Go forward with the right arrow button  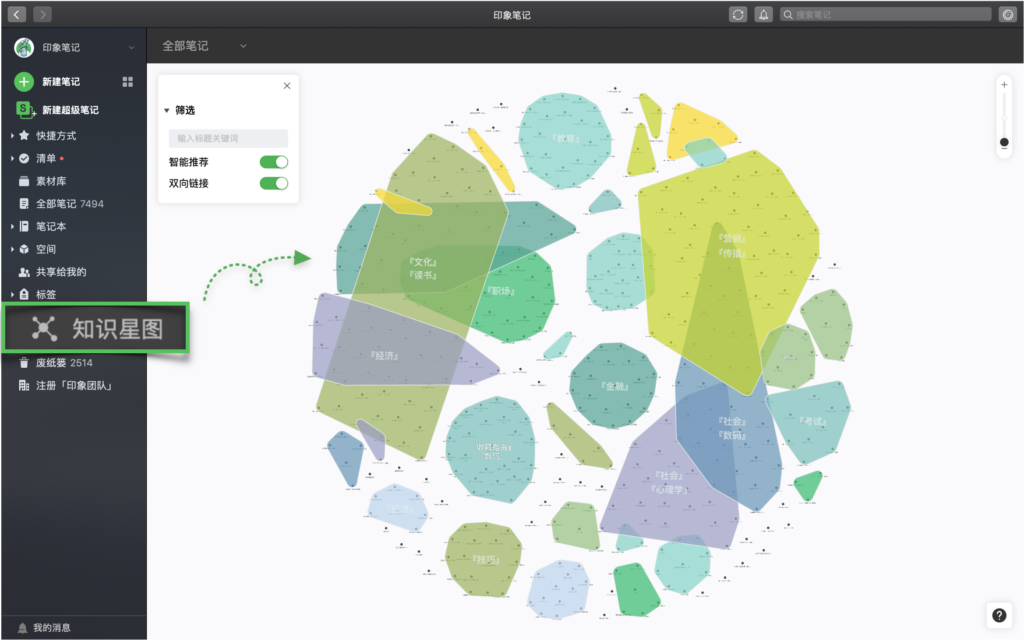tap(42, 14)
